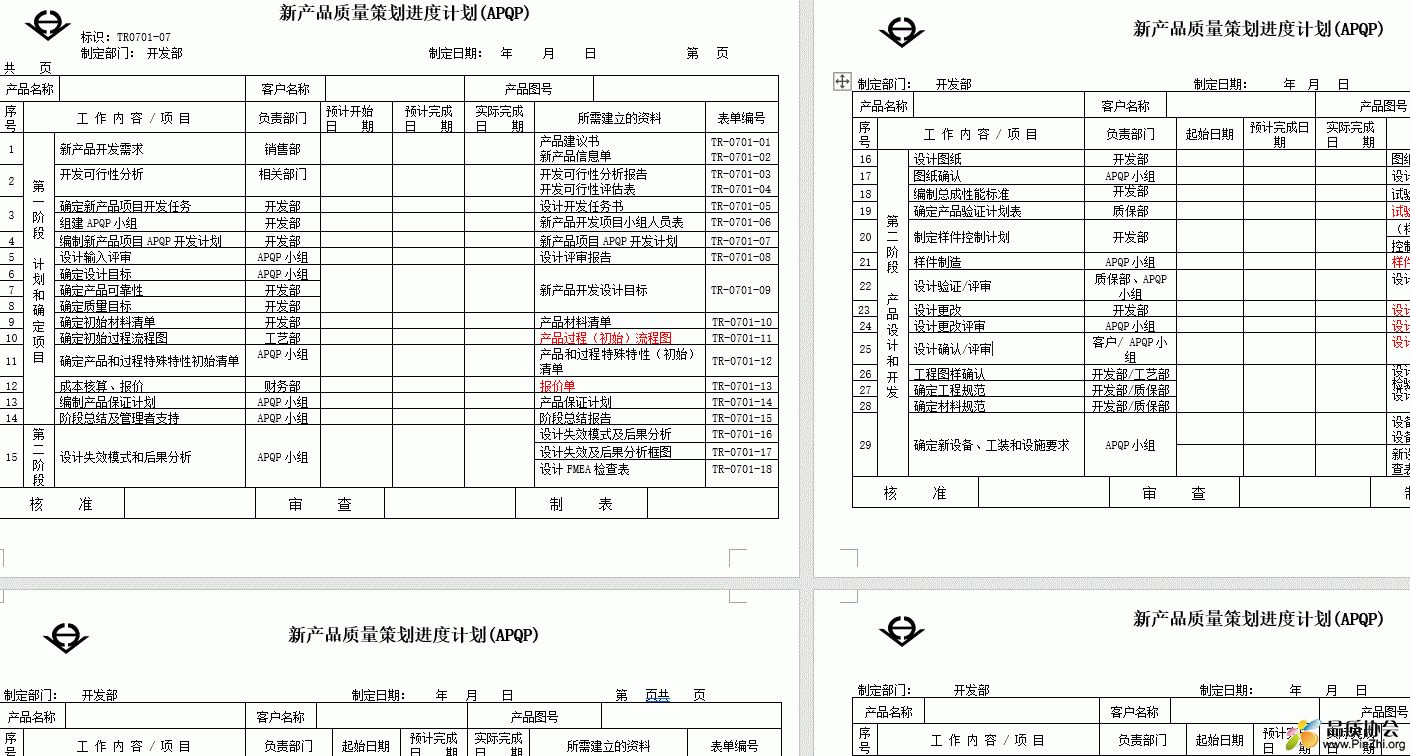
Task: Select 编制总成性能标准 work item
Action: 961,194
